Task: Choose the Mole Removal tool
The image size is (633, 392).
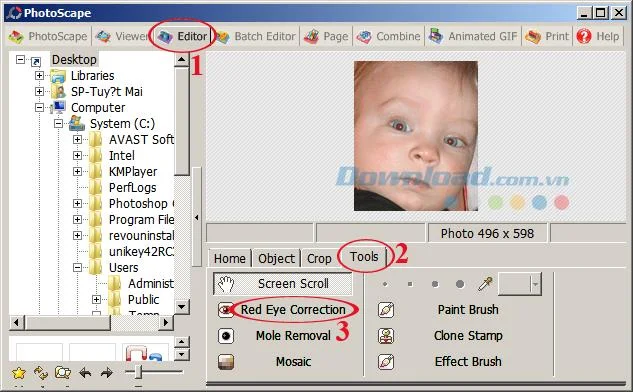Action: pos(293,335)
